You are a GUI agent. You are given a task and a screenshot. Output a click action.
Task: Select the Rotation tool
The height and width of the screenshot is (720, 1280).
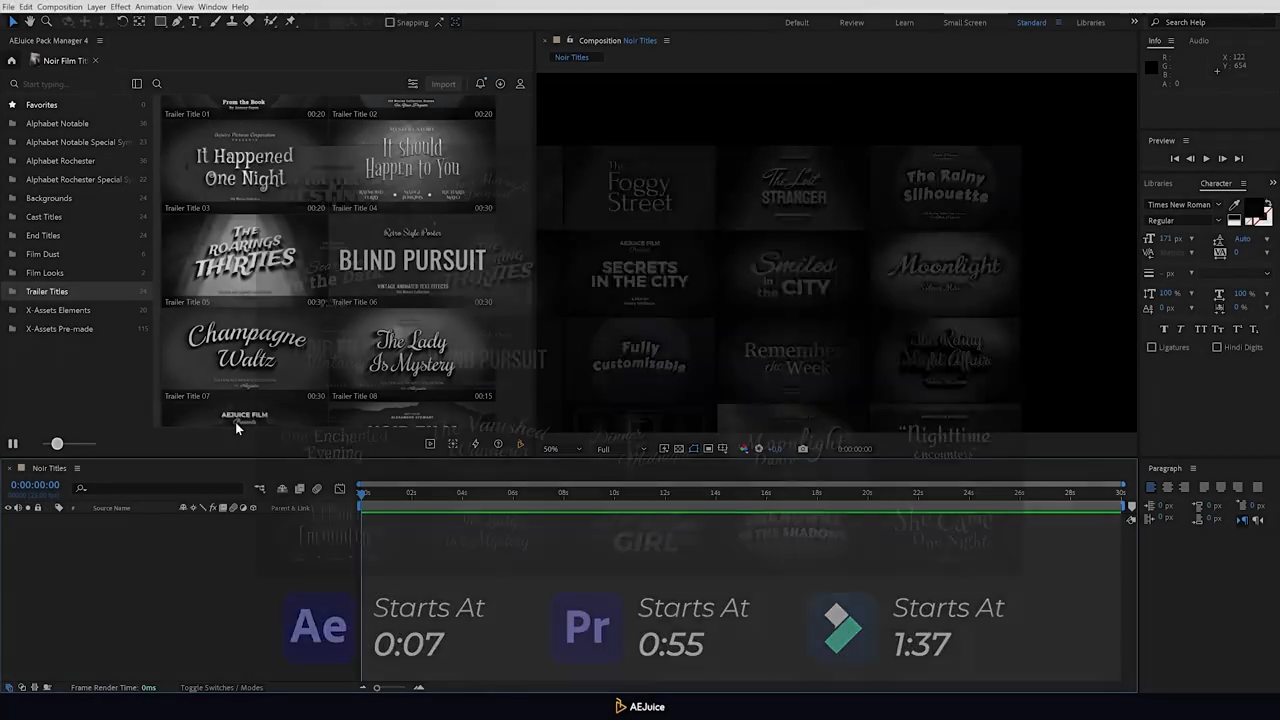click(121, 21)
